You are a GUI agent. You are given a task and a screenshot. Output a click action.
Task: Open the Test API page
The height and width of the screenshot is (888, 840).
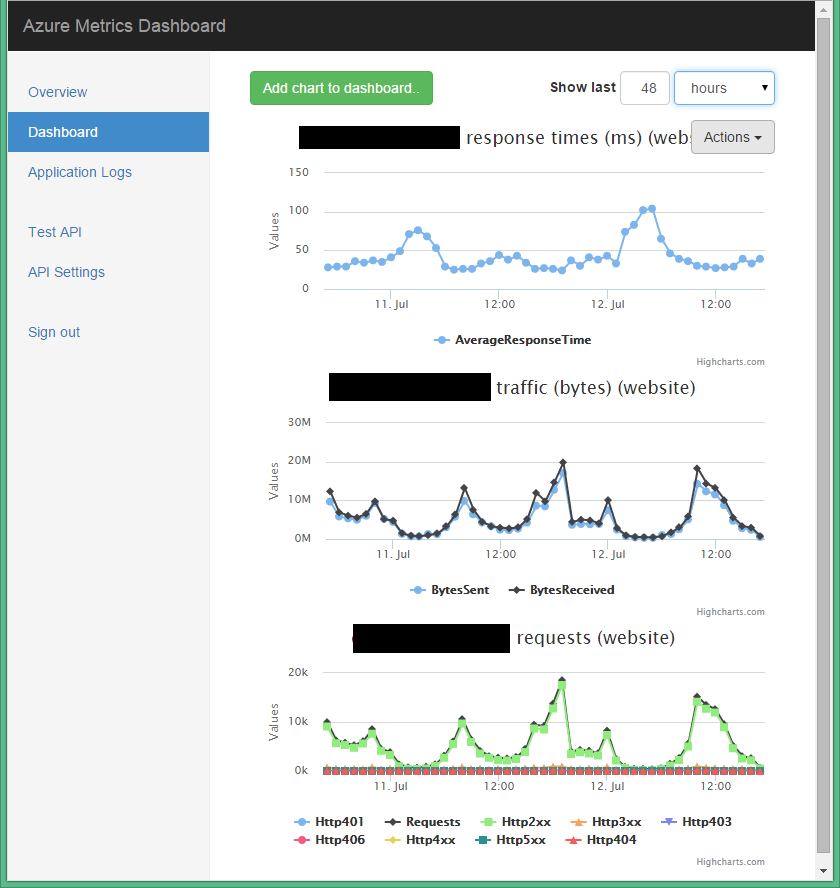click(x=55, y=232)
